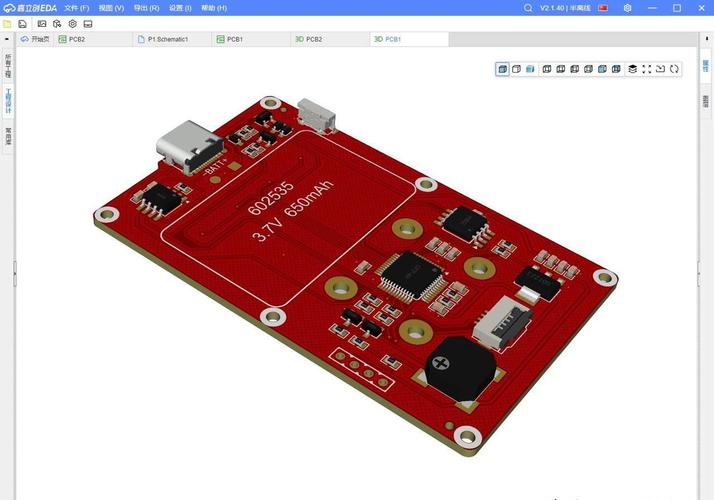This screenshot has height=500, width=714.
Task: Click the layers stack icon in 3D toolbar
Action: click(632, 69)
